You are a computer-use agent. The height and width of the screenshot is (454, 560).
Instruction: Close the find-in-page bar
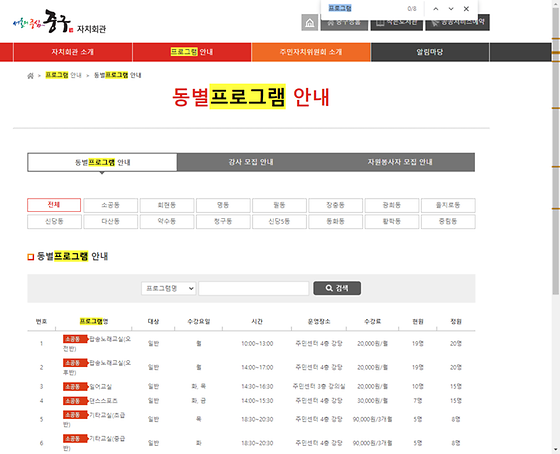(466, 9)
